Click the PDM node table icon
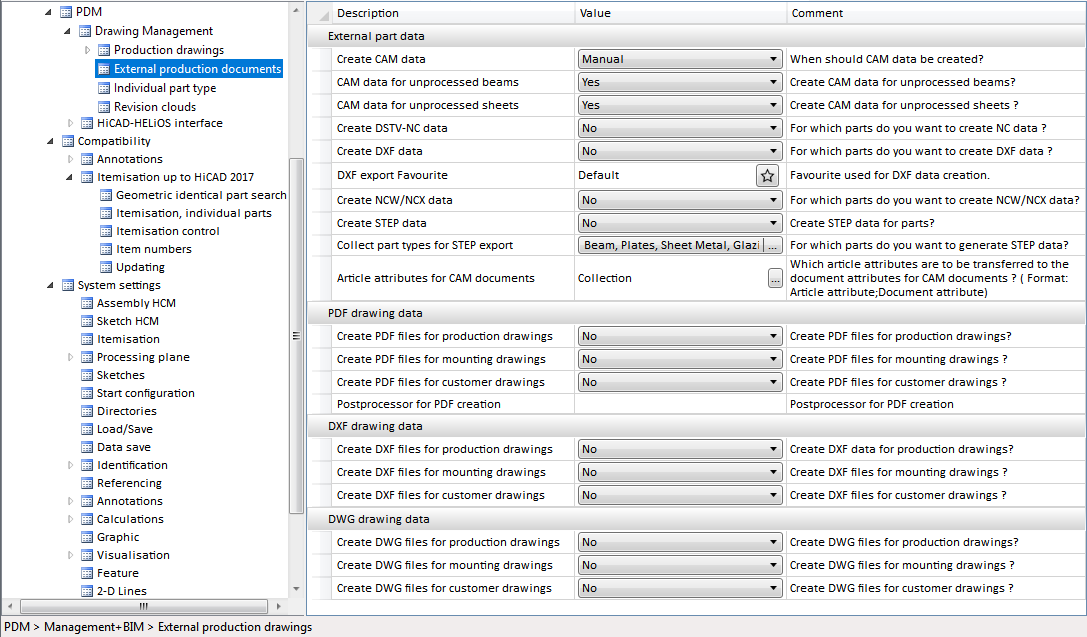 coord(67,12)
